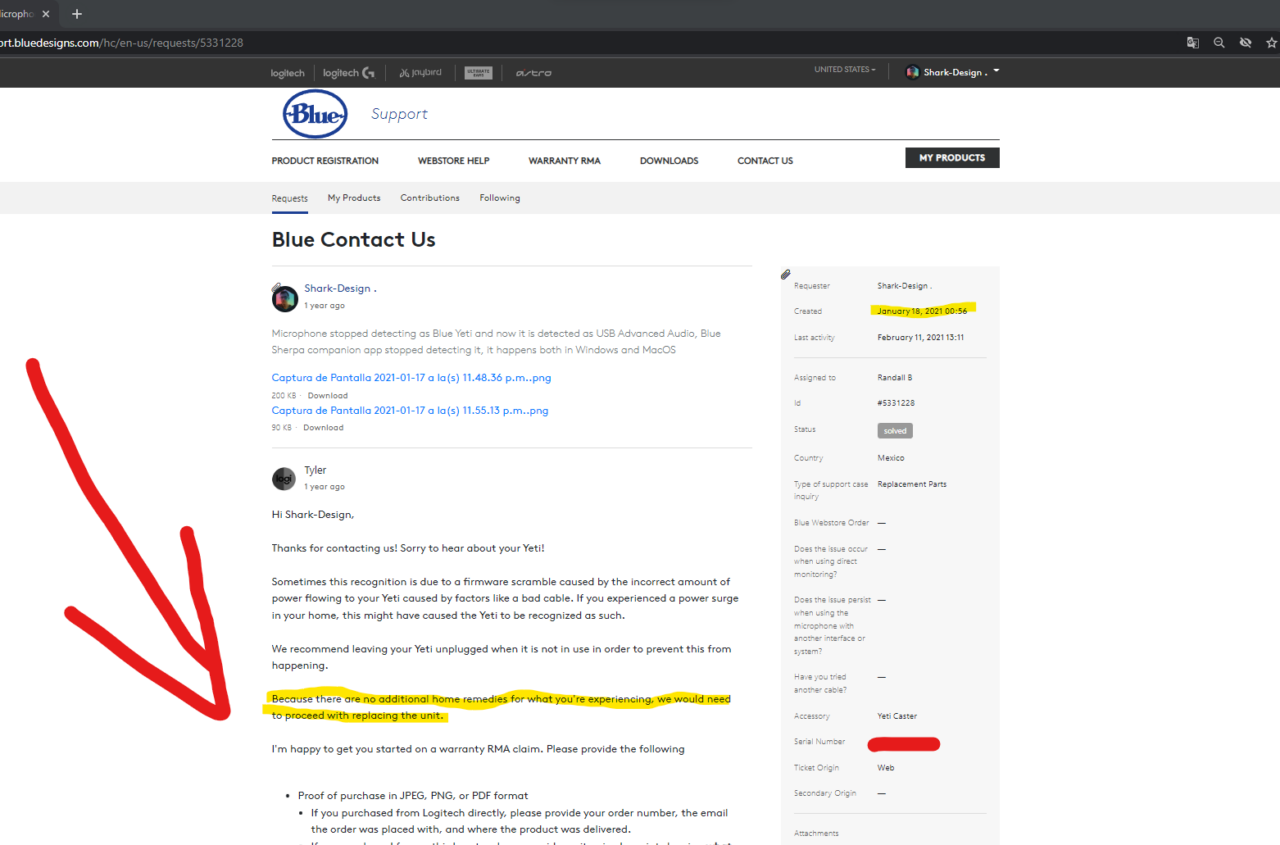Click the Created date January 18, 2021
1280x845 pixels.
pos(920,311)
